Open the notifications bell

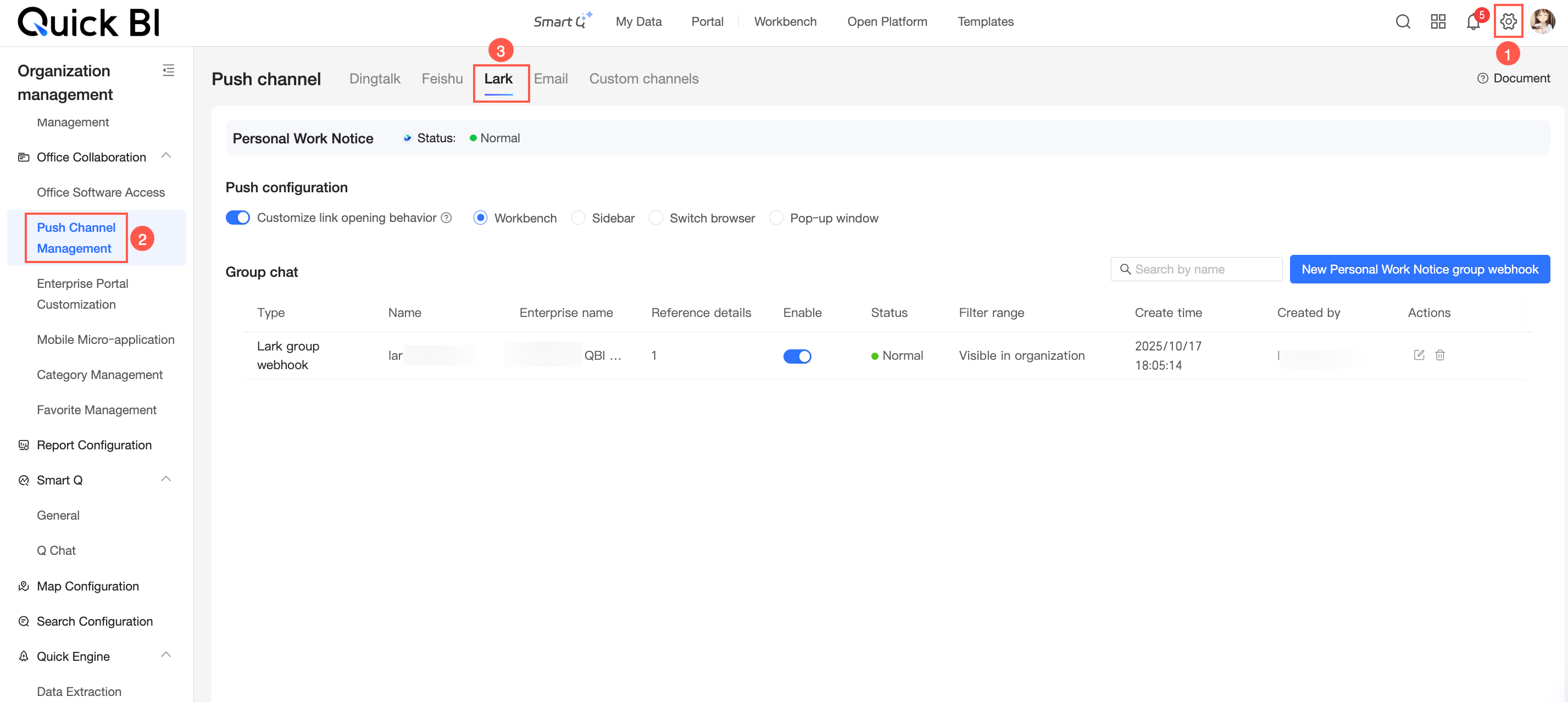(1473, 22)
